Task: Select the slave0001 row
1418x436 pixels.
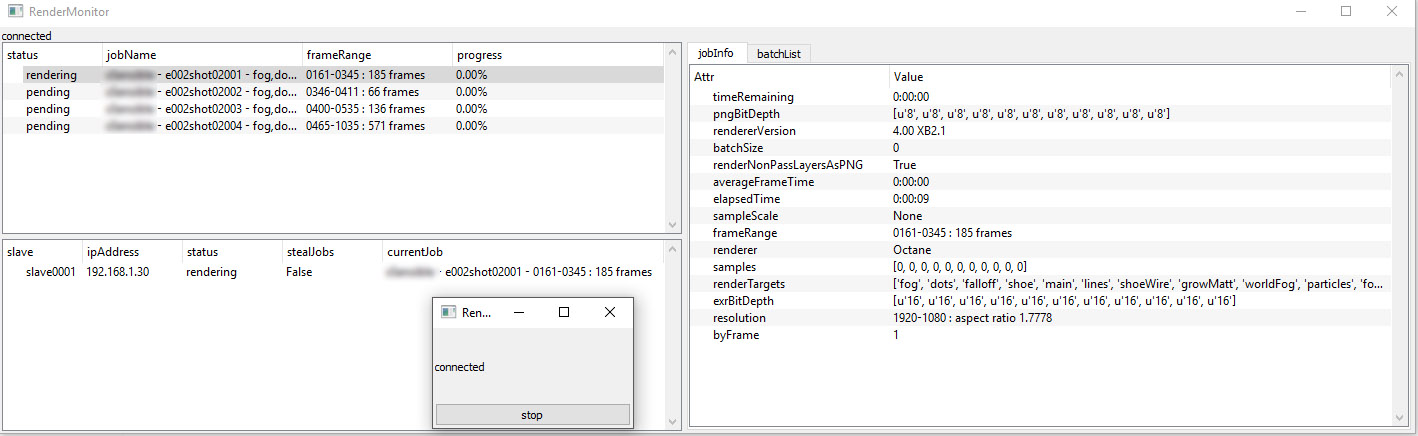Action: (x=51, y=272)
